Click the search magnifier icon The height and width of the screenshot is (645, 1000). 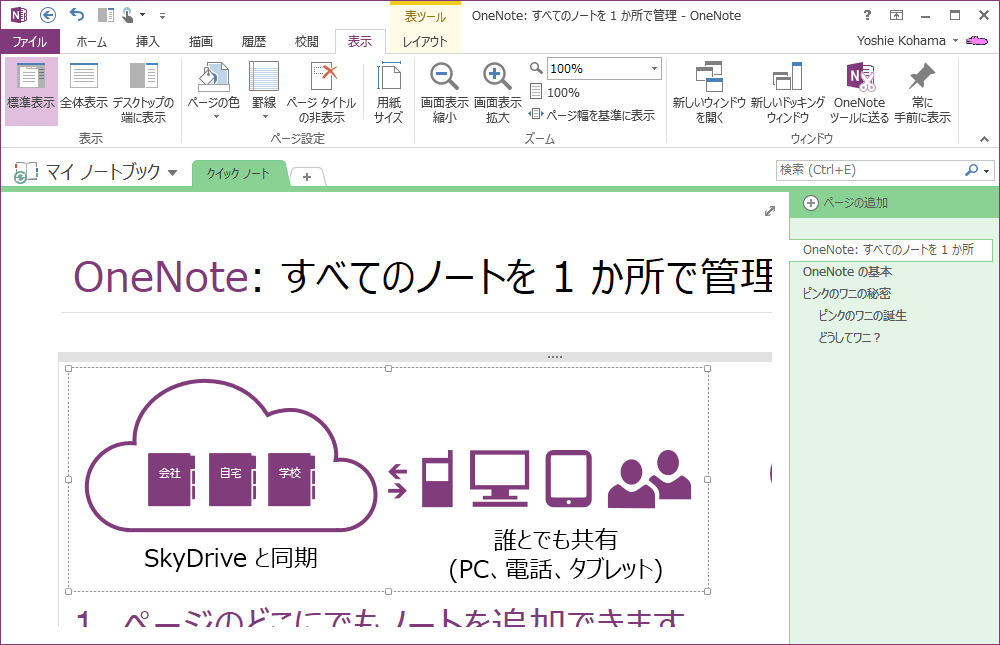coord(971,170)
